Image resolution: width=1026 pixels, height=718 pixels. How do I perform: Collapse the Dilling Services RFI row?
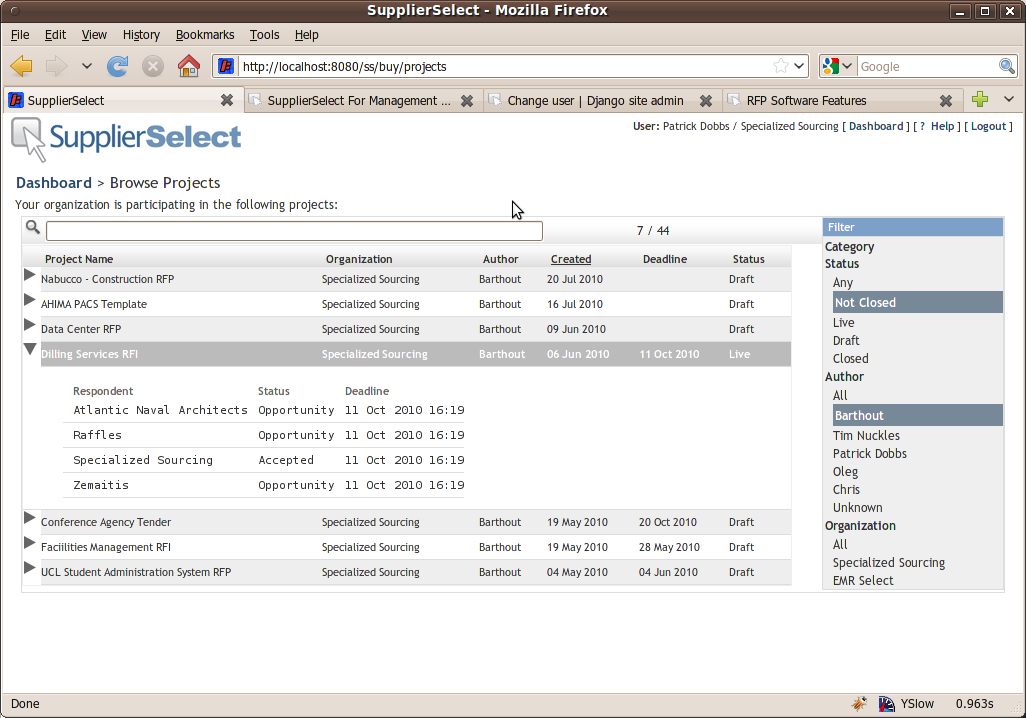tap(30, 350)
